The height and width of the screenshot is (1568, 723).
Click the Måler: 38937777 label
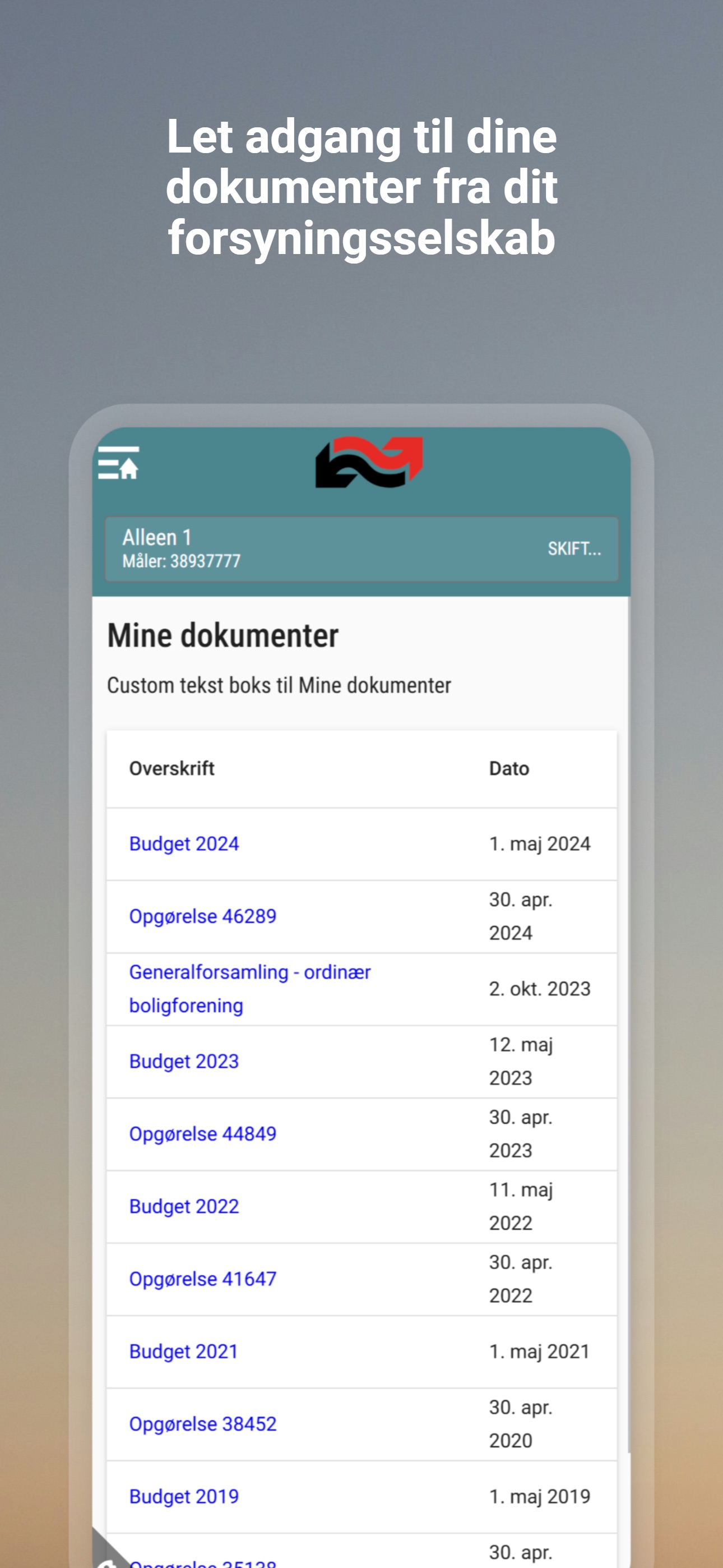point(182,561)
